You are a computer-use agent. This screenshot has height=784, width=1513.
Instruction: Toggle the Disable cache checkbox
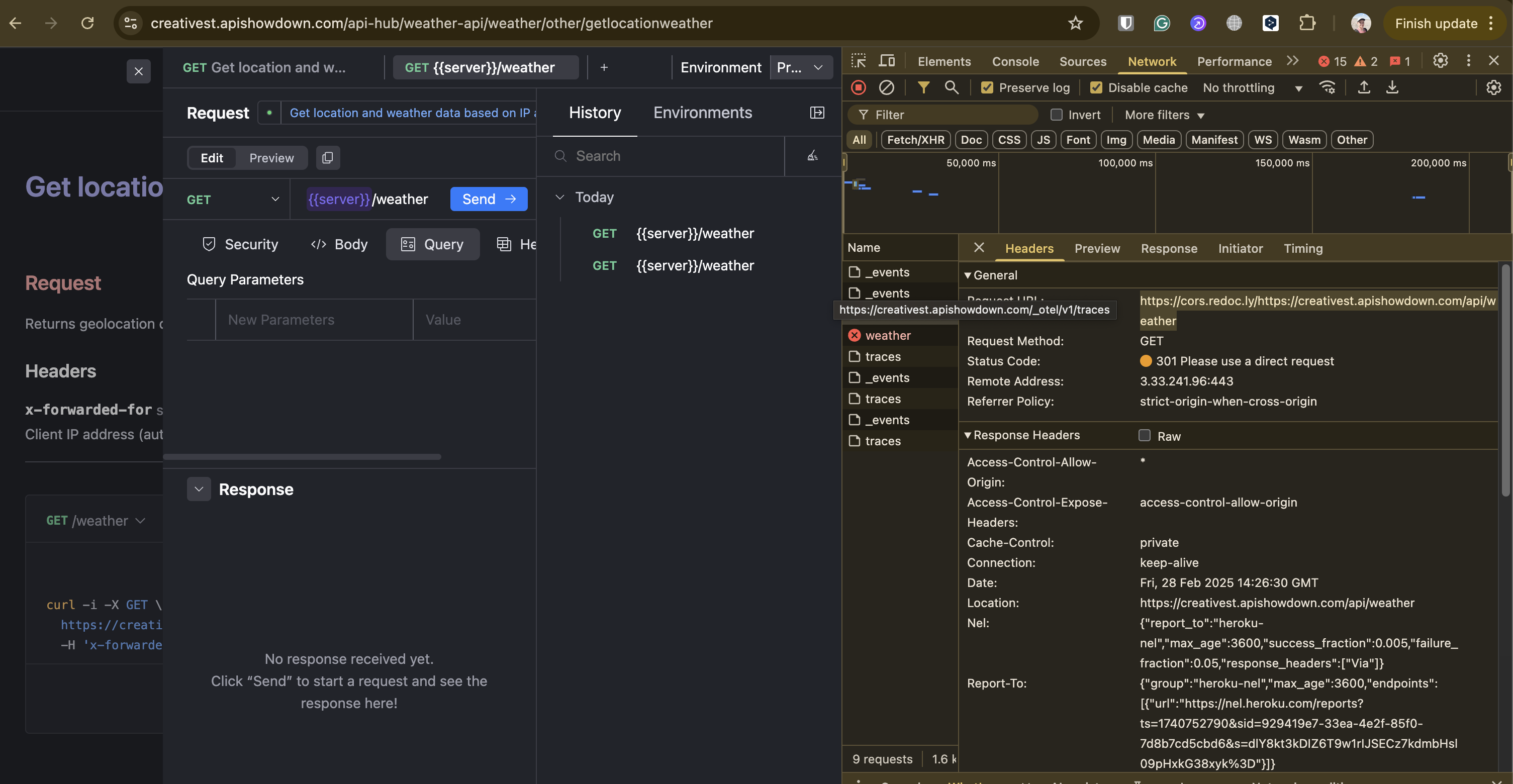(x=1096, y=87)
